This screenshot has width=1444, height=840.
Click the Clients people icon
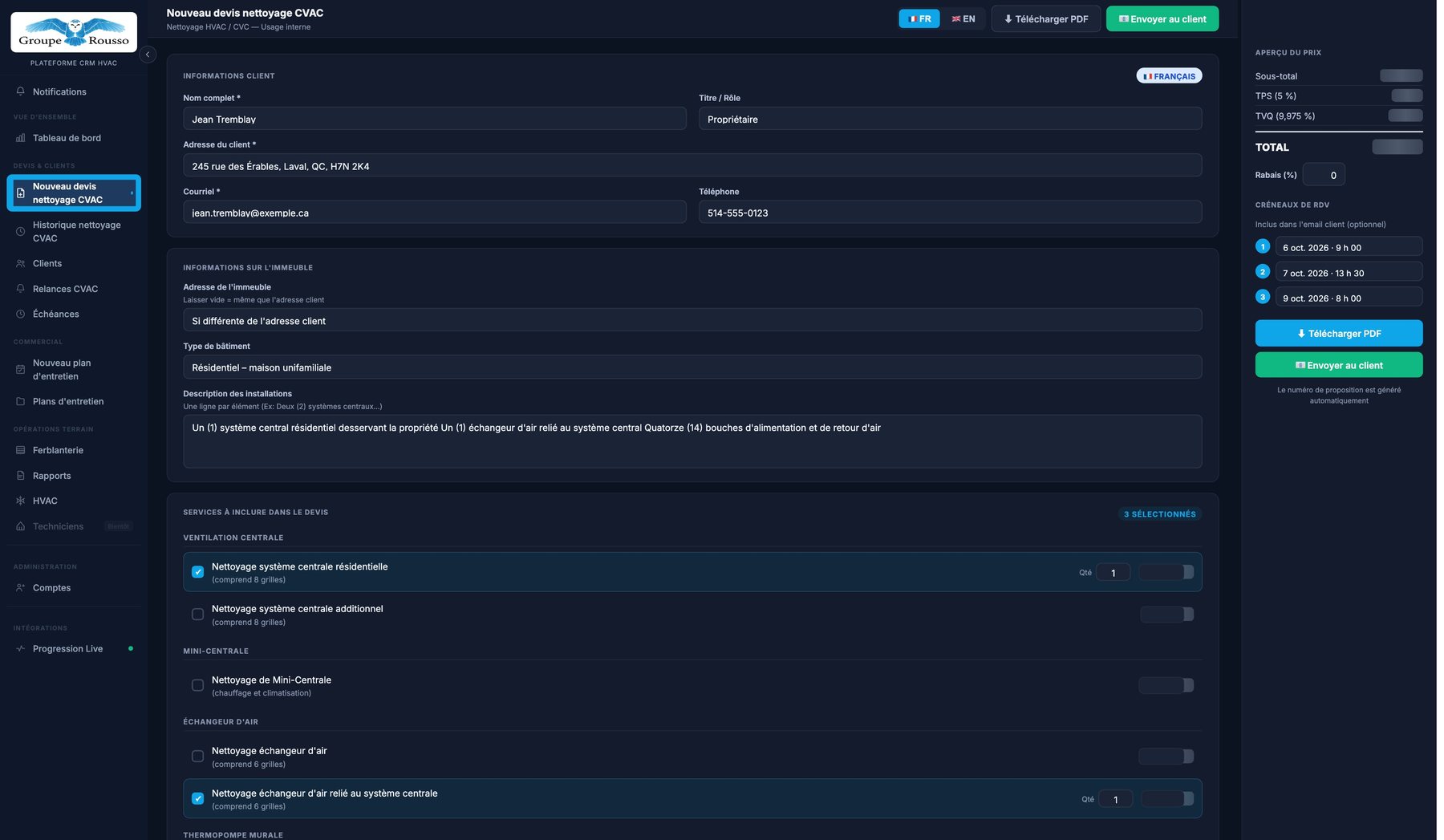click(21, 263)
